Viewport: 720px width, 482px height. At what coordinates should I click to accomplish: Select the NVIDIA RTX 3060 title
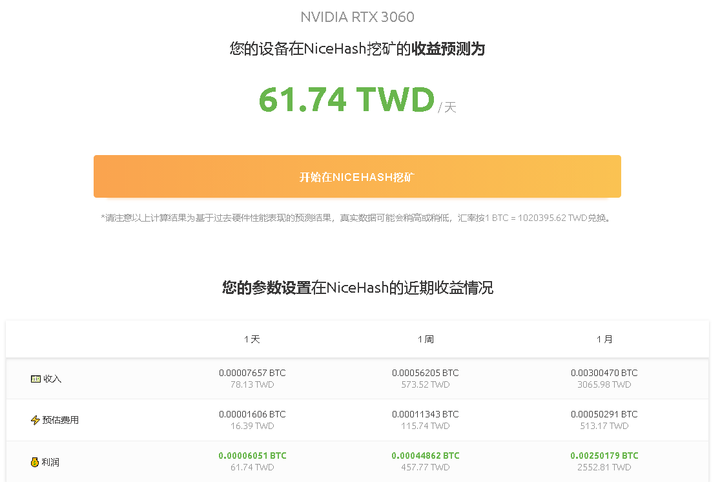click(x=357, y=17)
